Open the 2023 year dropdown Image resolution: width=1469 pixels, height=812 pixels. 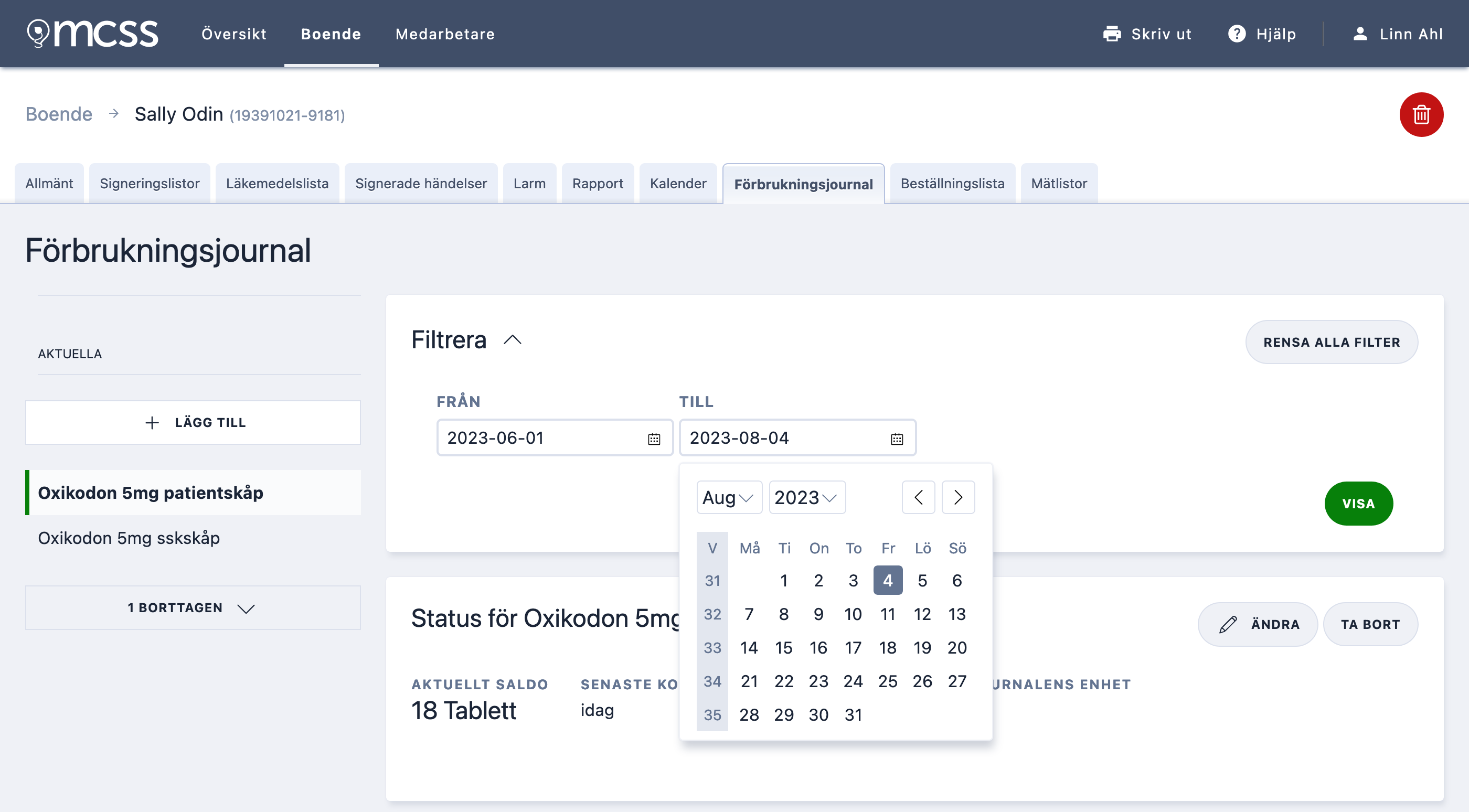click(806, 497)
